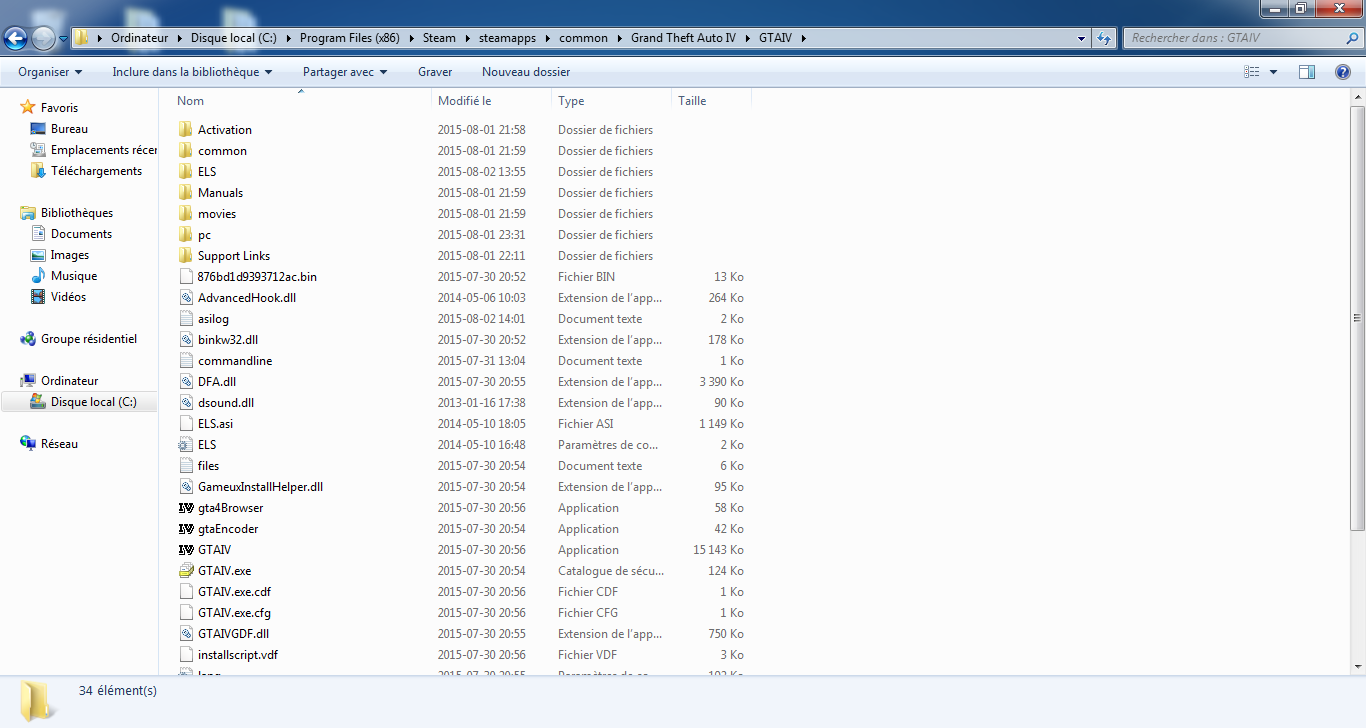1366x728 pixels.
Task: Select the GTAIV.exe security catalog icon
Action: coord(185,571)
